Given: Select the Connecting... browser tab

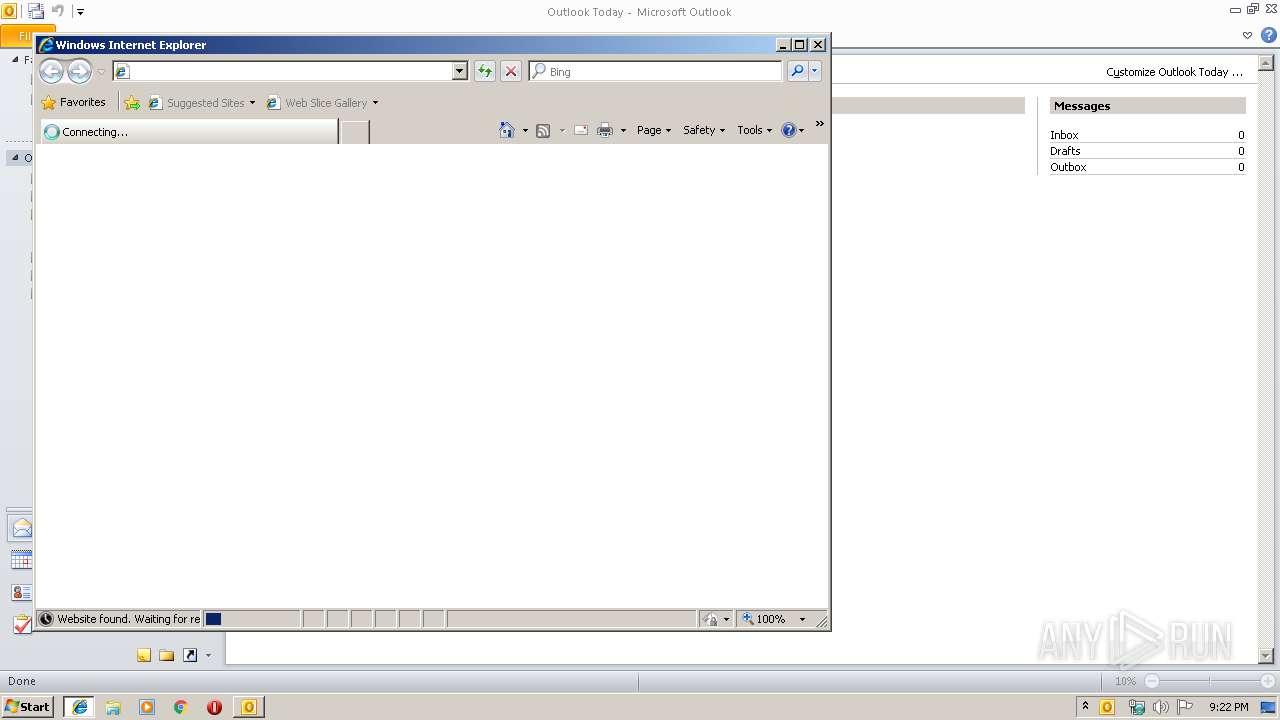Looking at the screenshot, I should pos(189,131).
